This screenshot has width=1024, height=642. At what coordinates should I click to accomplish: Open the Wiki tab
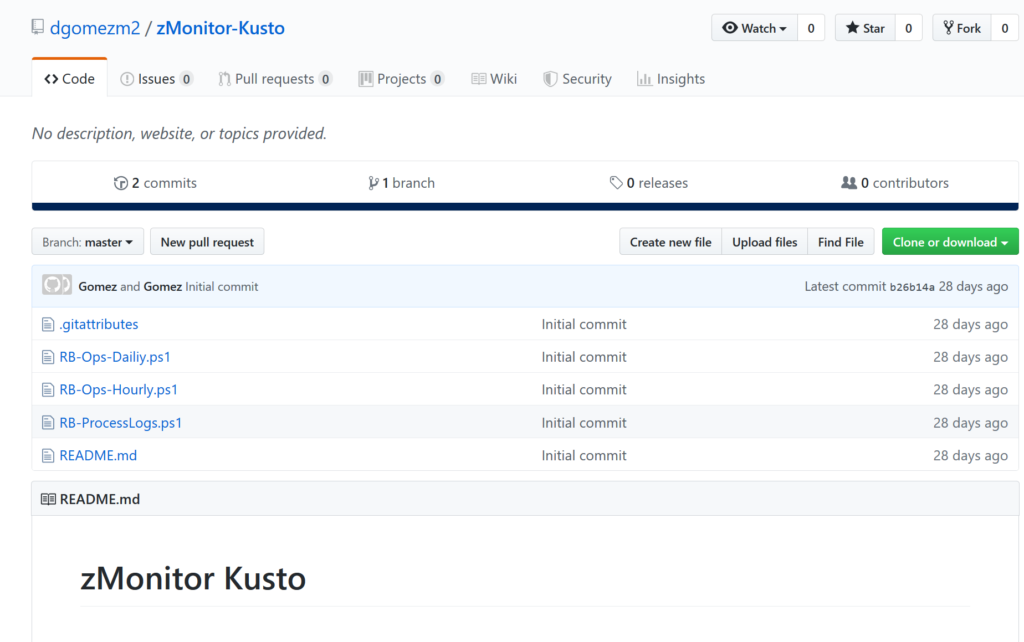click(494, 79)
